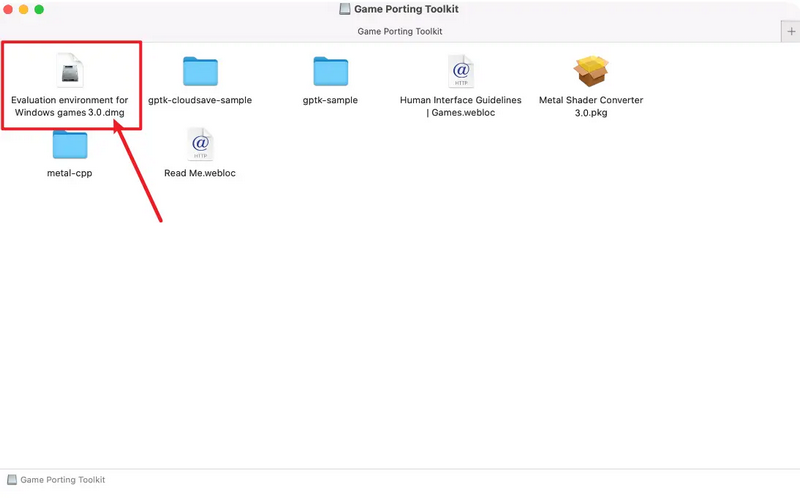Click the 'gptk-sample' folder name
The width and height of the screenshot is (800, 498).
pos(330,100)
